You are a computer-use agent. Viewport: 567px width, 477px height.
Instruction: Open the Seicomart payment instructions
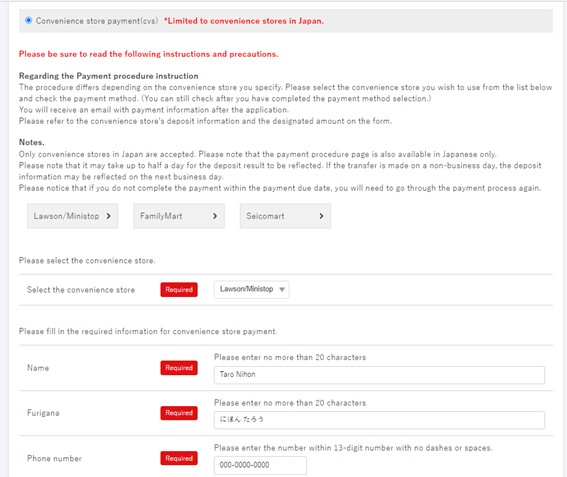click(285, 216)
